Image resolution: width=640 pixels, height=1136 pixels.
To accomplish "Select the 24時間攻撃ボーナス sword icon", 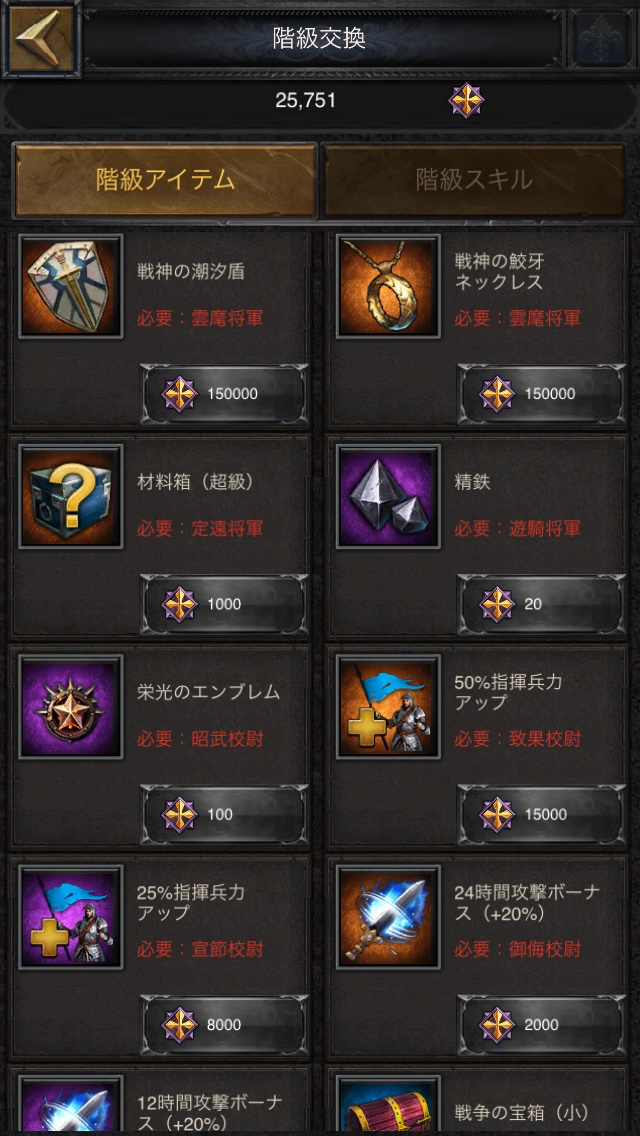I will 388,916.
